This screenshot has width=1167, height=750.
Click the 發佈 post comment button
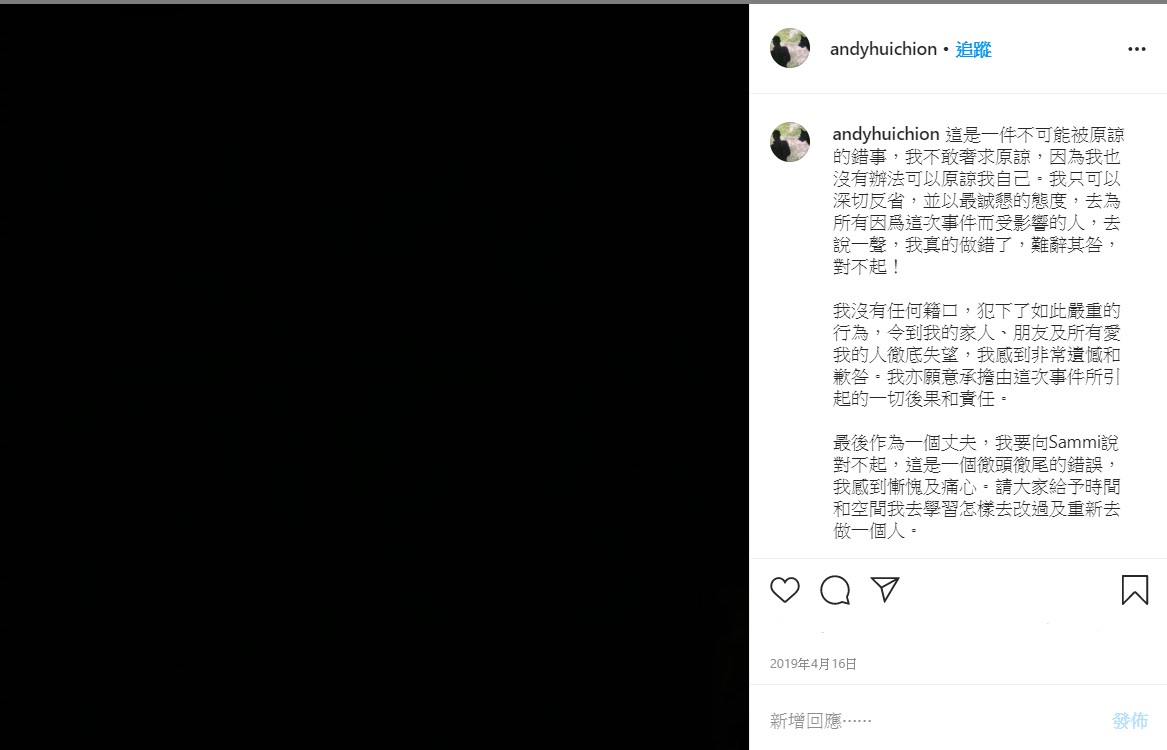tap(1130, 720)
